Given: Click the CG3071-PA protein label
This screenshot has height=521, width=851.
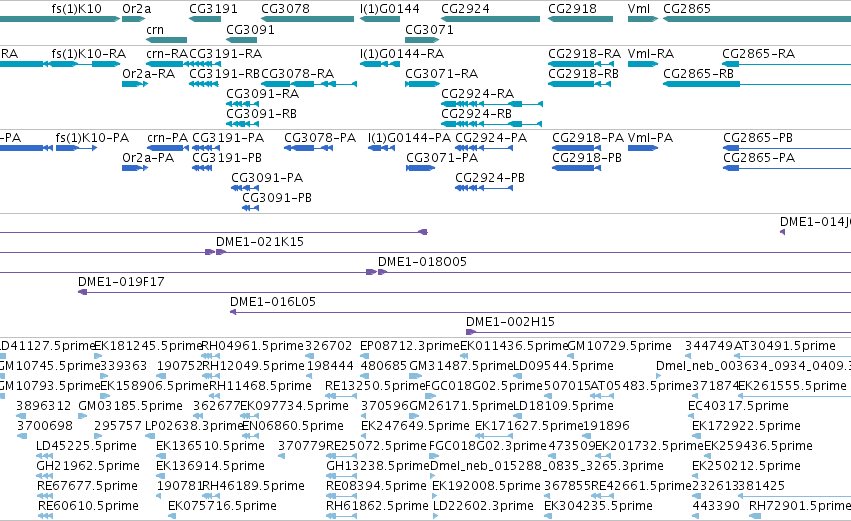Looking at the screenshot, I should coord(442,158).
